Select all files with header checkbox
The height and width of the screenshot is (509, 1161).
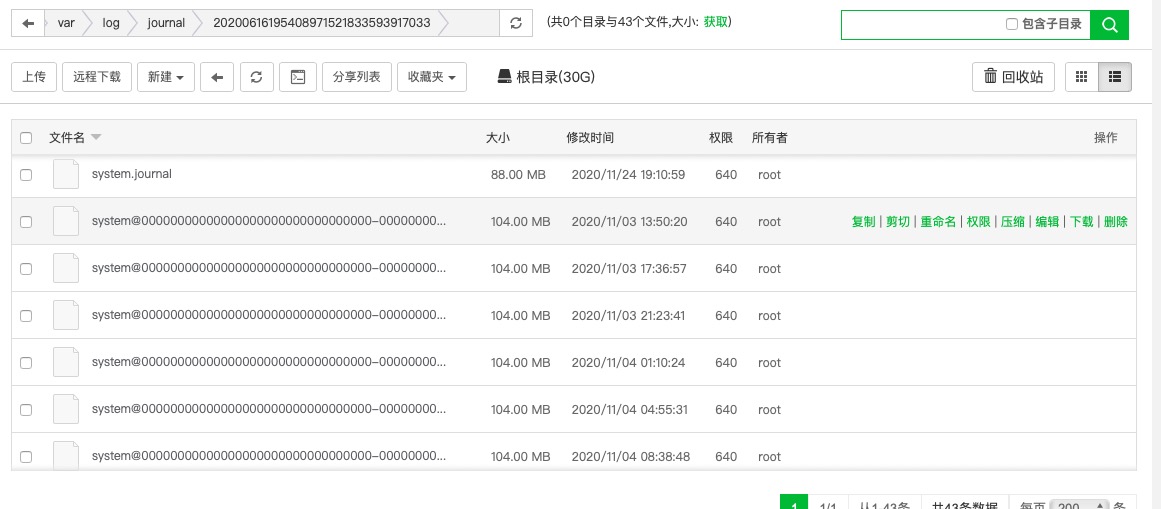(x=26, y=138)
